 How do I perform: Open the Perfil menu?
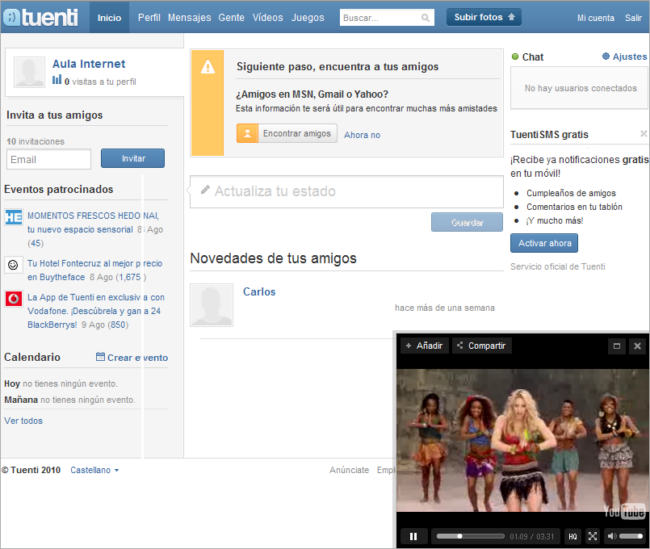(x=149, y=18)
